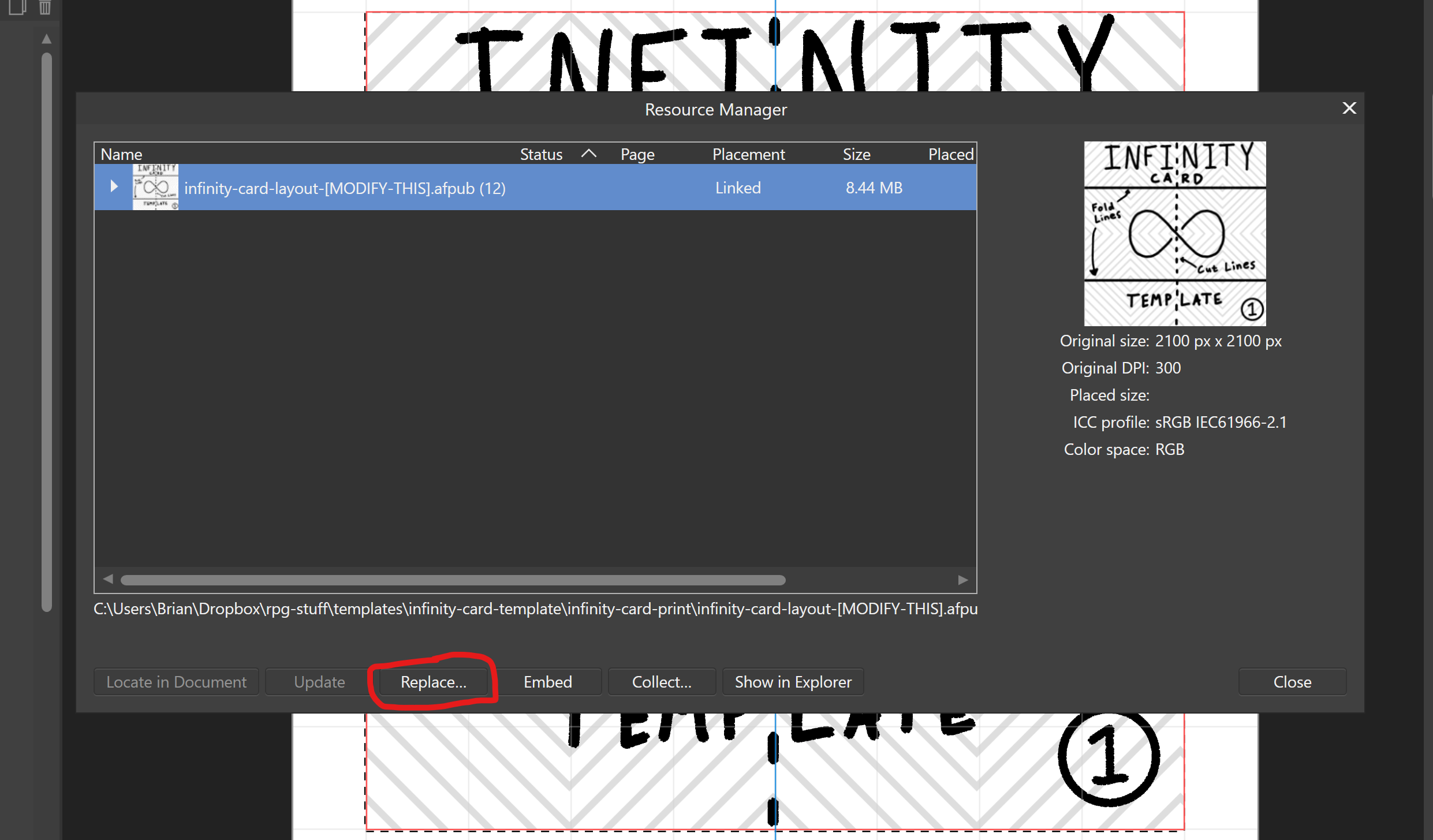Viewport: 1433px width, 840px height.
Task: Sort by the Page column header
Action: 637,154
